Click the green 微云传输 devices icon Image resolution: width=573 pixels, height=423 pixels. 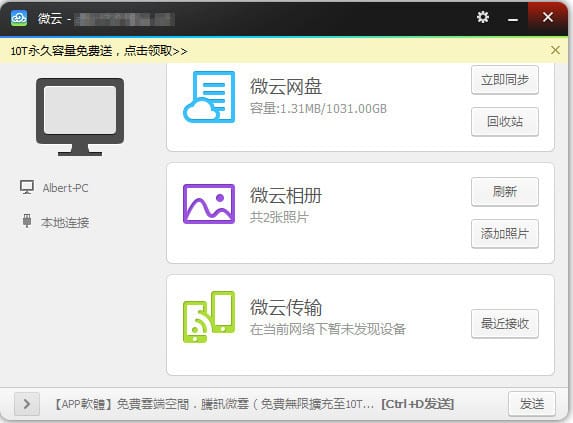click(x=209, y=317)
